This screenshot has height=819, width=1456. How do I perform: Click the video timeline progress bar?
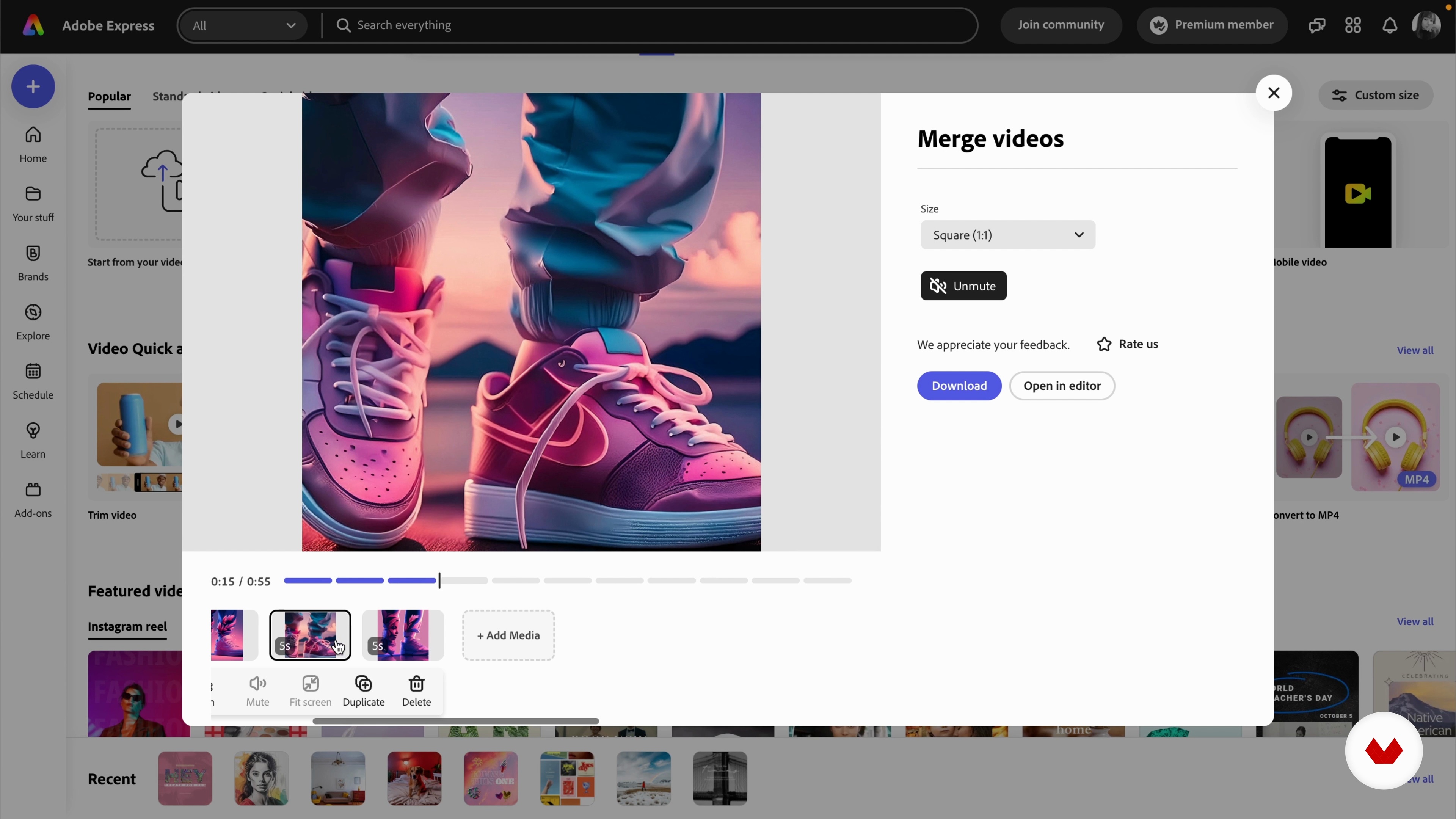click(x=567, y=581)
